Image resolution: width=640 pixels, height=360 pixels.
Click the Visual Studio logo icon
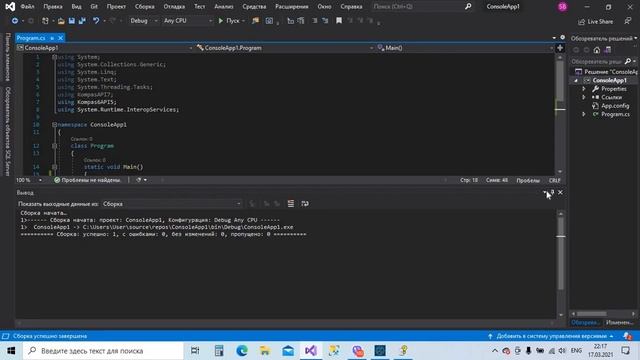[10, 7]
